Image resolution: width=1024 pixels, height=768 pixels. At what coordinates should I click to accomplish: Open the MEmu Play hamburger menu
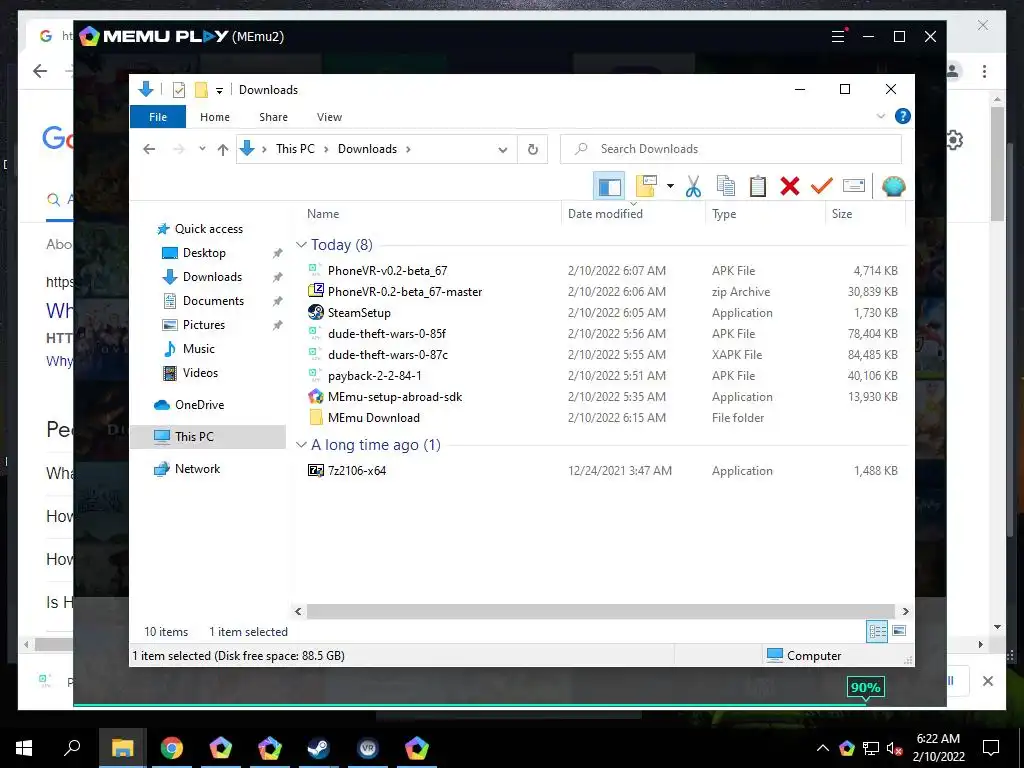pos(839,37)
